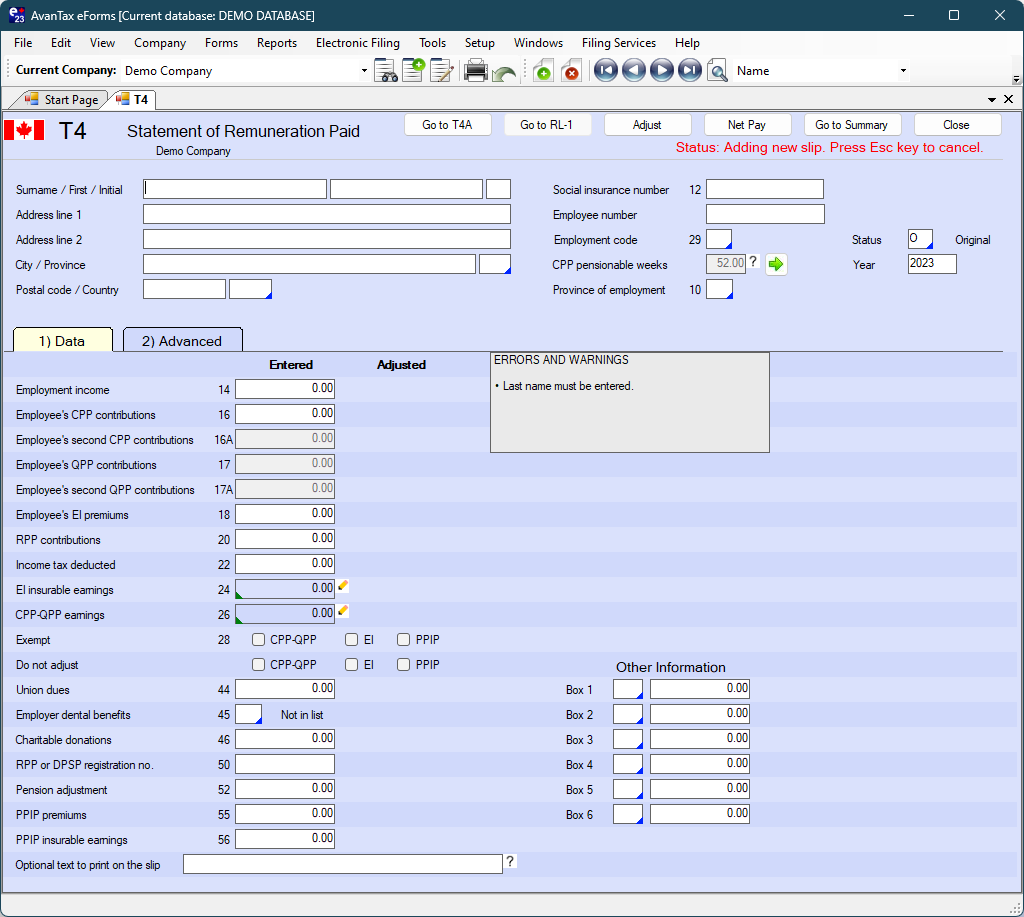Click green arrow beside CPP pensionable weeks
Viewport: 1024px width, 917px height.
click(776, 264)
